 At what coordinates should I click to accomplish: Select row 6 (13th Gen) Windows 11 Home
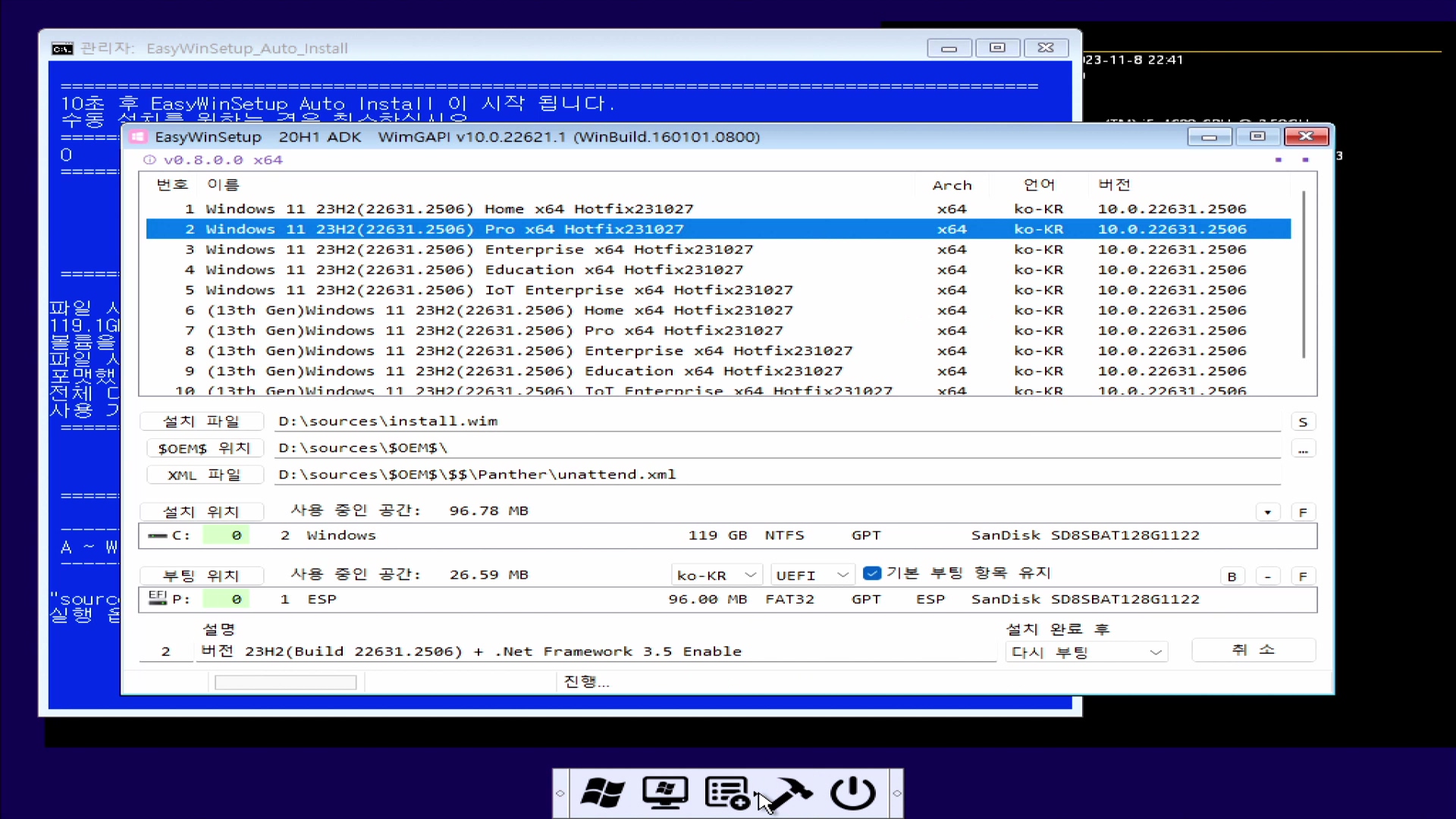pyautogui.click(x=718, y=310)
